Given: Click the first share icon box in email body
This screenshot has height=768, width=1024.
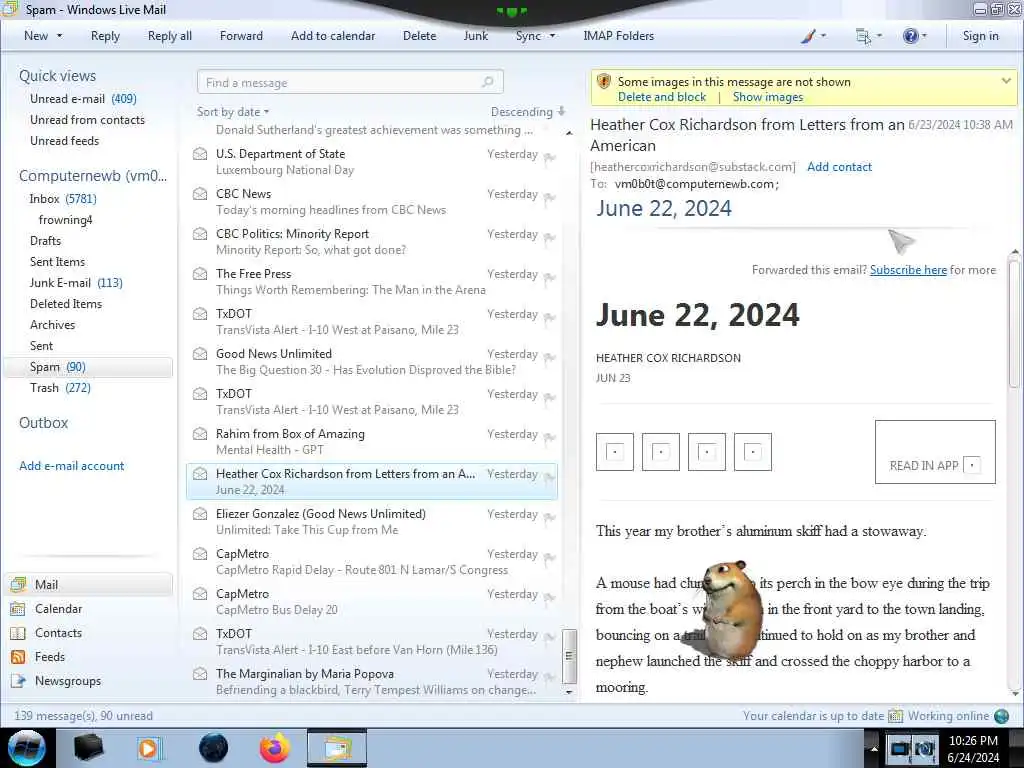Looking at the screenshot, I should pos(615,452).
